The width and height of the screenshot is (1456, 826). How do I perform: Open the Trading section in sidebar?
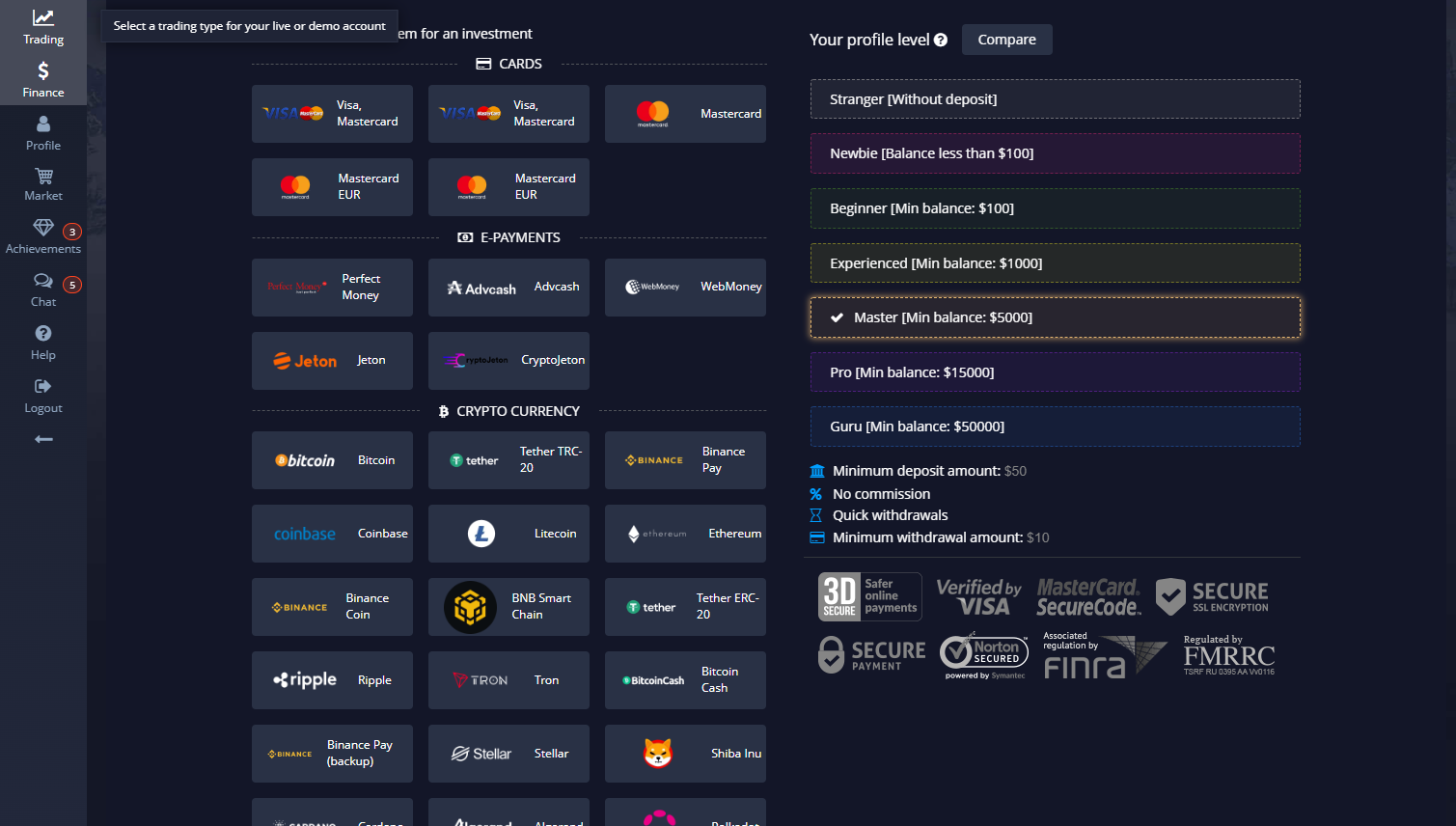43,27
